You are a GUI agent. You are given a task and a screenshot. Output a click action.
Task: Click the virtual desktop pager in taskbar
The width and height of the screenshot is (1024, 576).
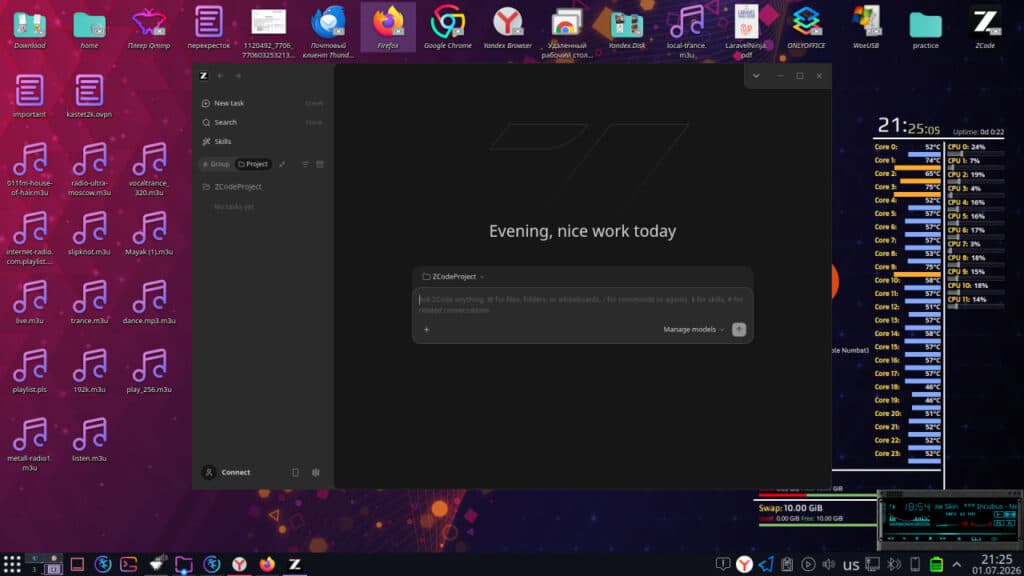coord(44,564)
